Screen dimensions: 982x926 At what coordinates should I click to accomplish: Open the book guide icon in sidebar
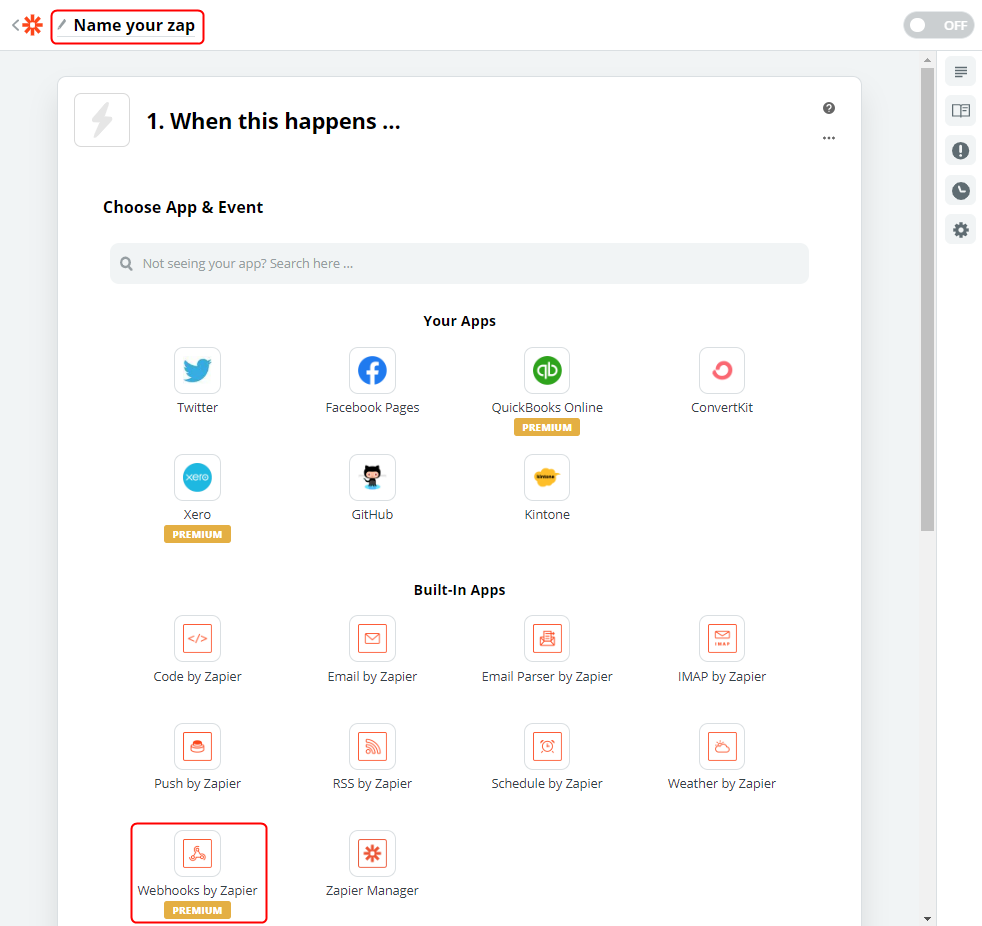(960, 111)
